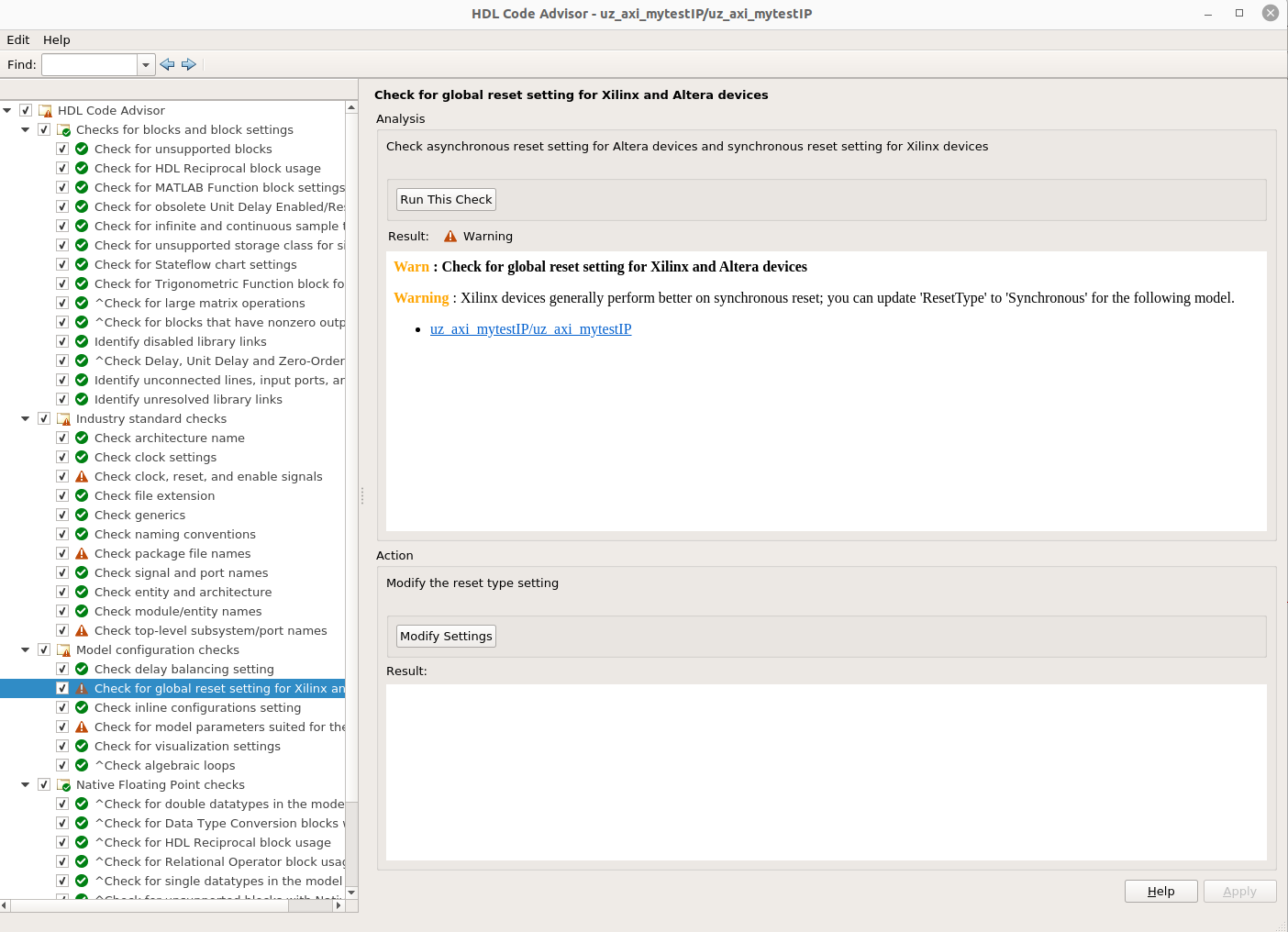Click warning icon beside Check top-level subsystem/port names
The width and height of the screenshot is (1288, 932).
pos(82,631)
